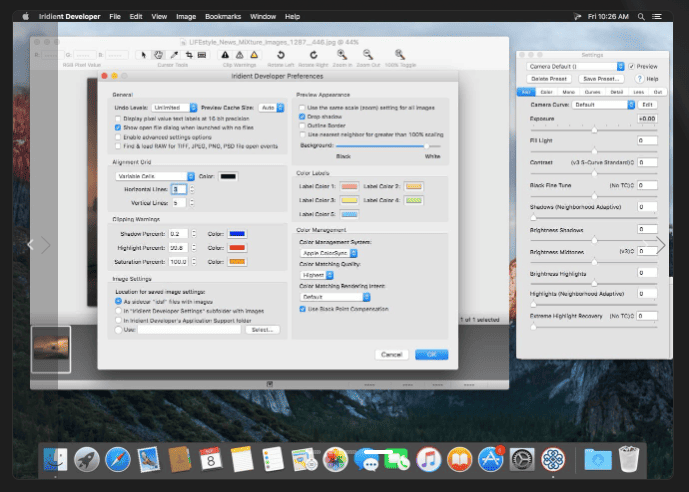The width and height of the screenshot is (689, 492).
Task: Open the Variable Cells grid dropdown
Action: 155,176
